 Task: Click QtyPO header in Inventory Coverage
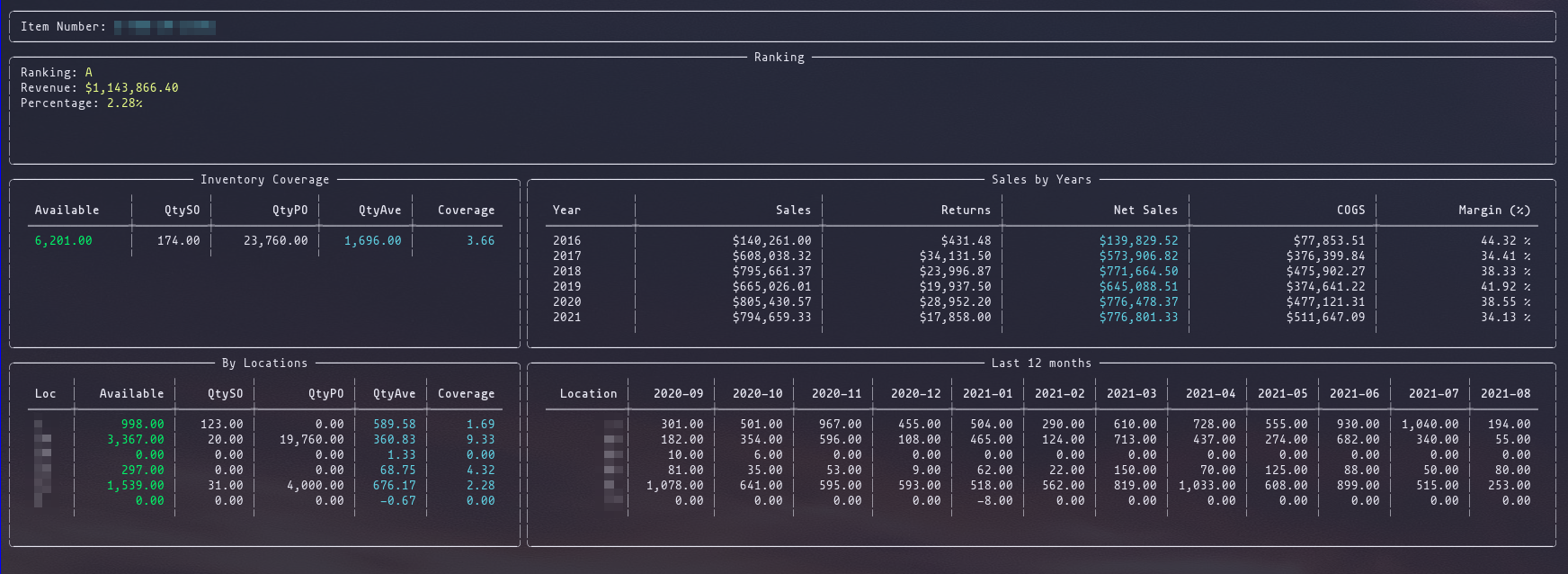point(290,211)
